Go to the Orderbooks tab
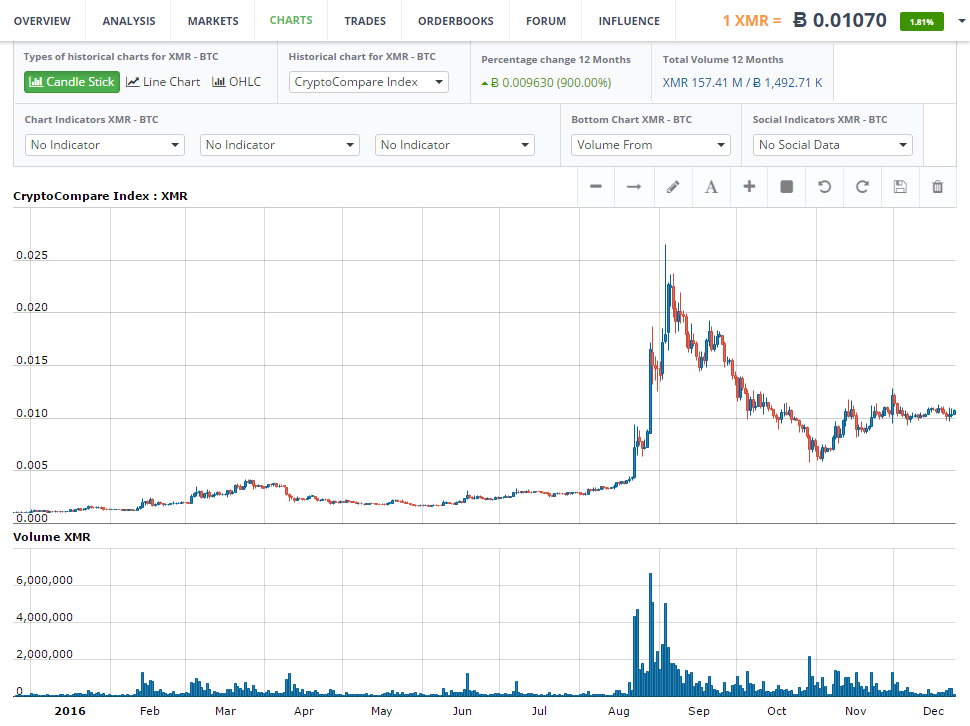The width and height of the screenshot is (970, 726). pyautogui.click(x=455, y=21)
